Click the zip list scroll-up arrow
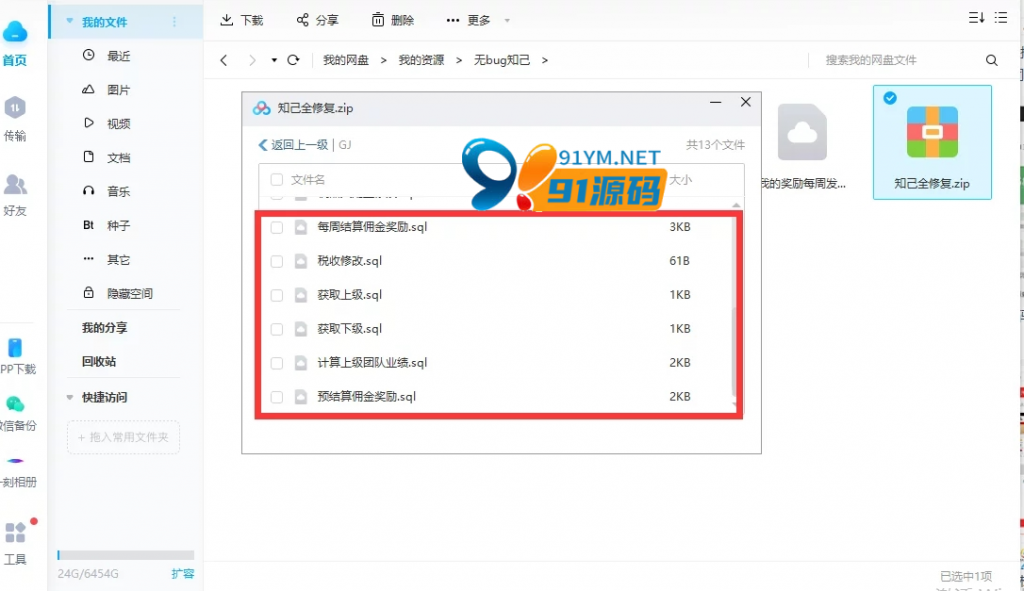The height and width of the screenshot is (591, 1024). (736, 205)
